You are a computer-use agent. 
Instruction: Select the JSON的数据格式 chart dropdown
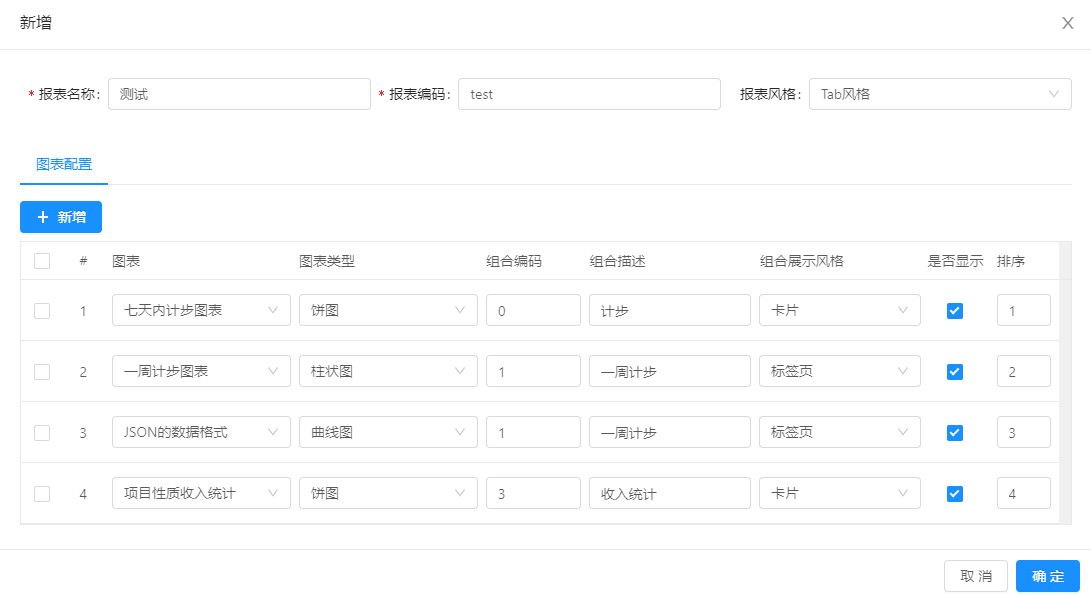pyautogui.click(x=201, y=433)
